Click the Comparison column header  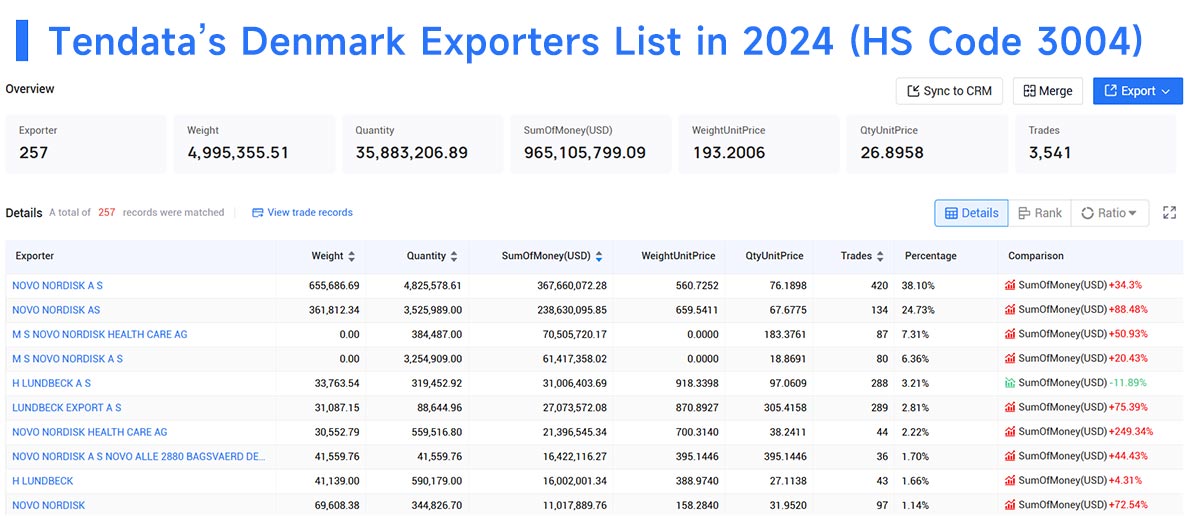coord(1036,257)
